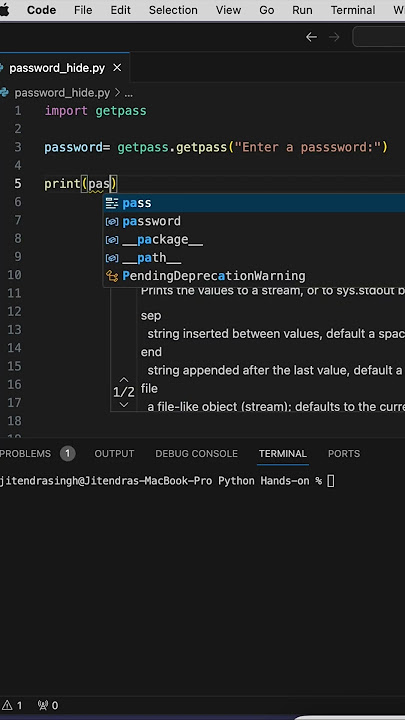Show next signature with down chevron

tap(124, 405)
